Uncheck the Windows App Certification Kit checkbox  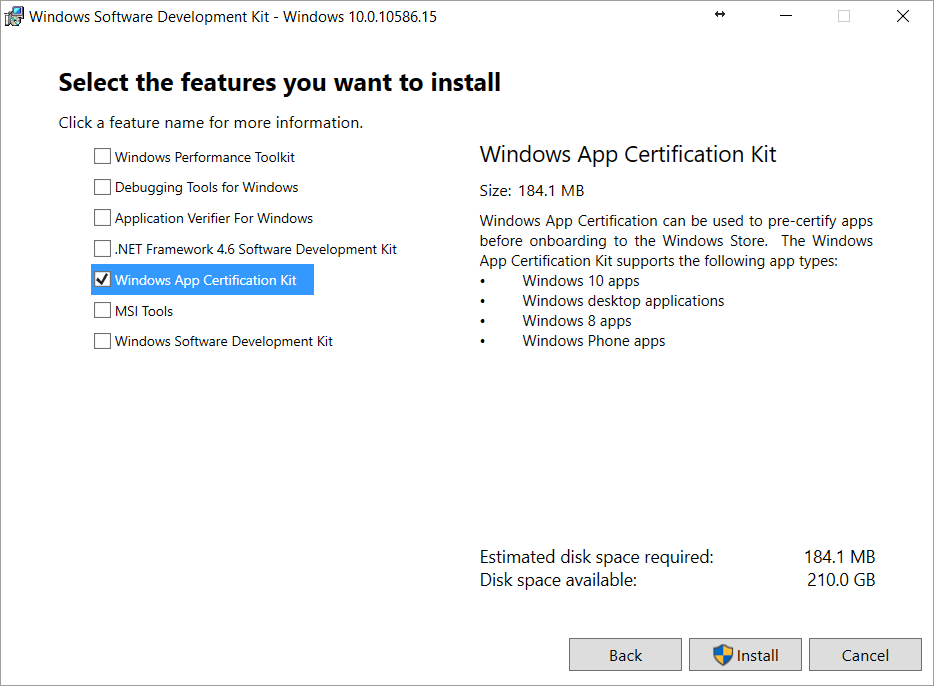coord(102,279)
